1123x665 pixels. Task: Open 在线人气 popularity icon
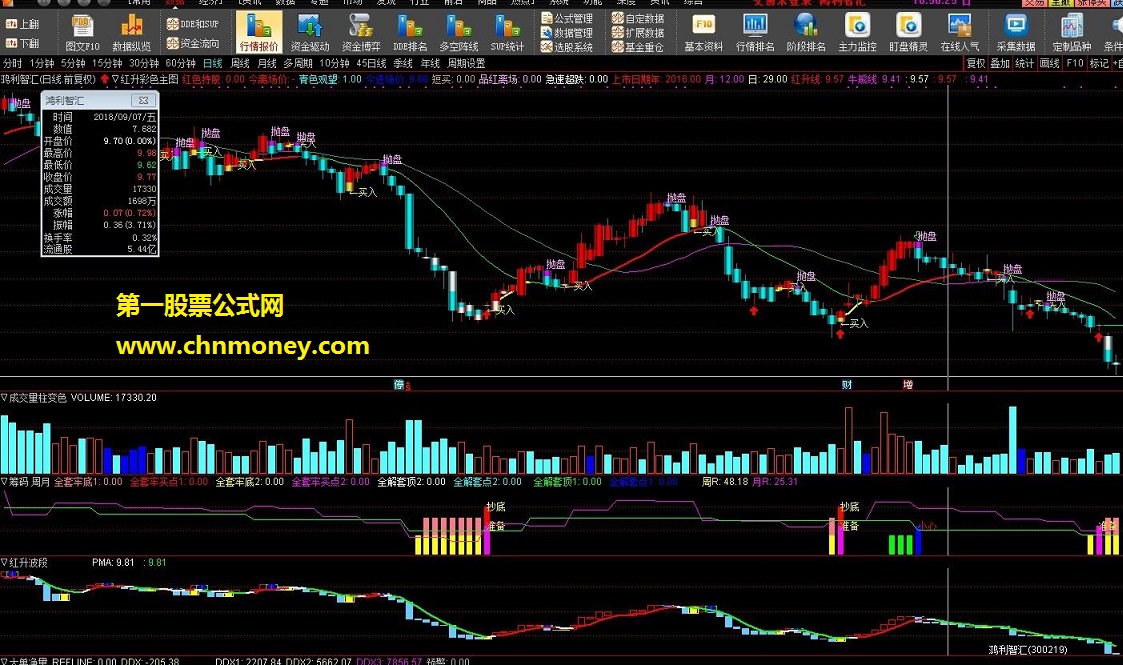click(960, 33)
